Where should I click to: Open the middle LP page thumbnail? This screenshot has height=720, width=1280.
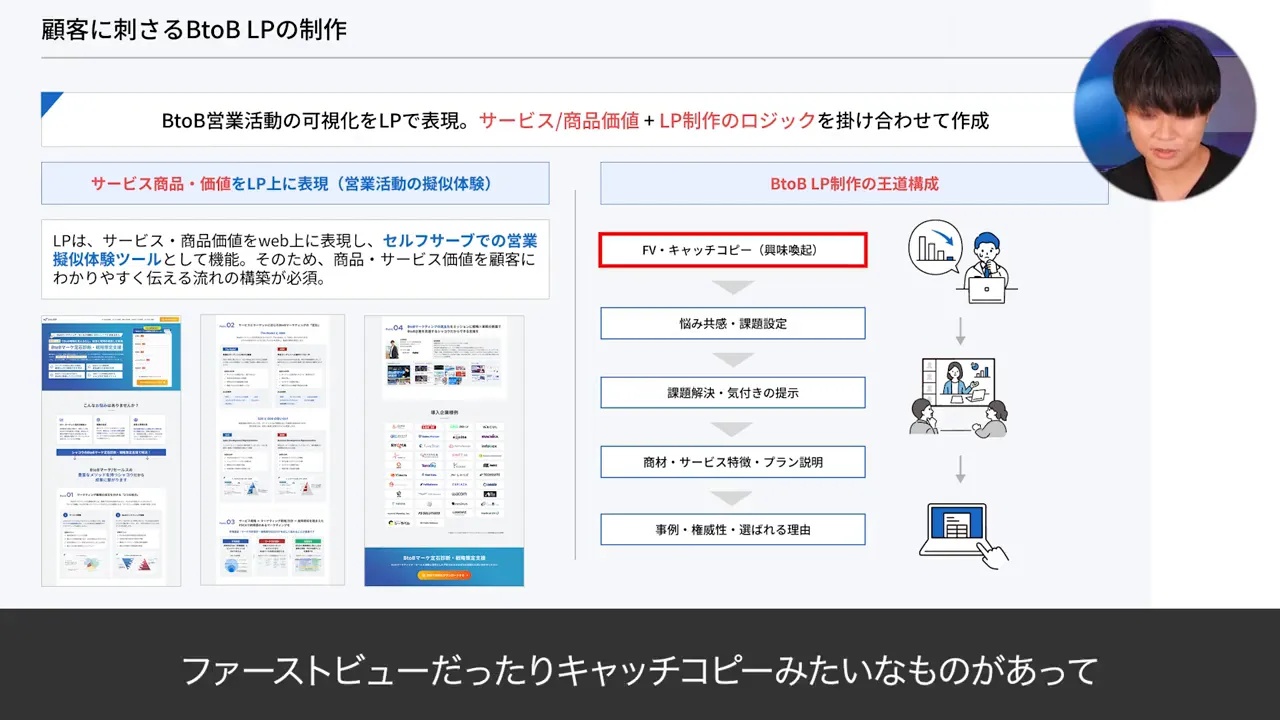click(x=271, y=450)
